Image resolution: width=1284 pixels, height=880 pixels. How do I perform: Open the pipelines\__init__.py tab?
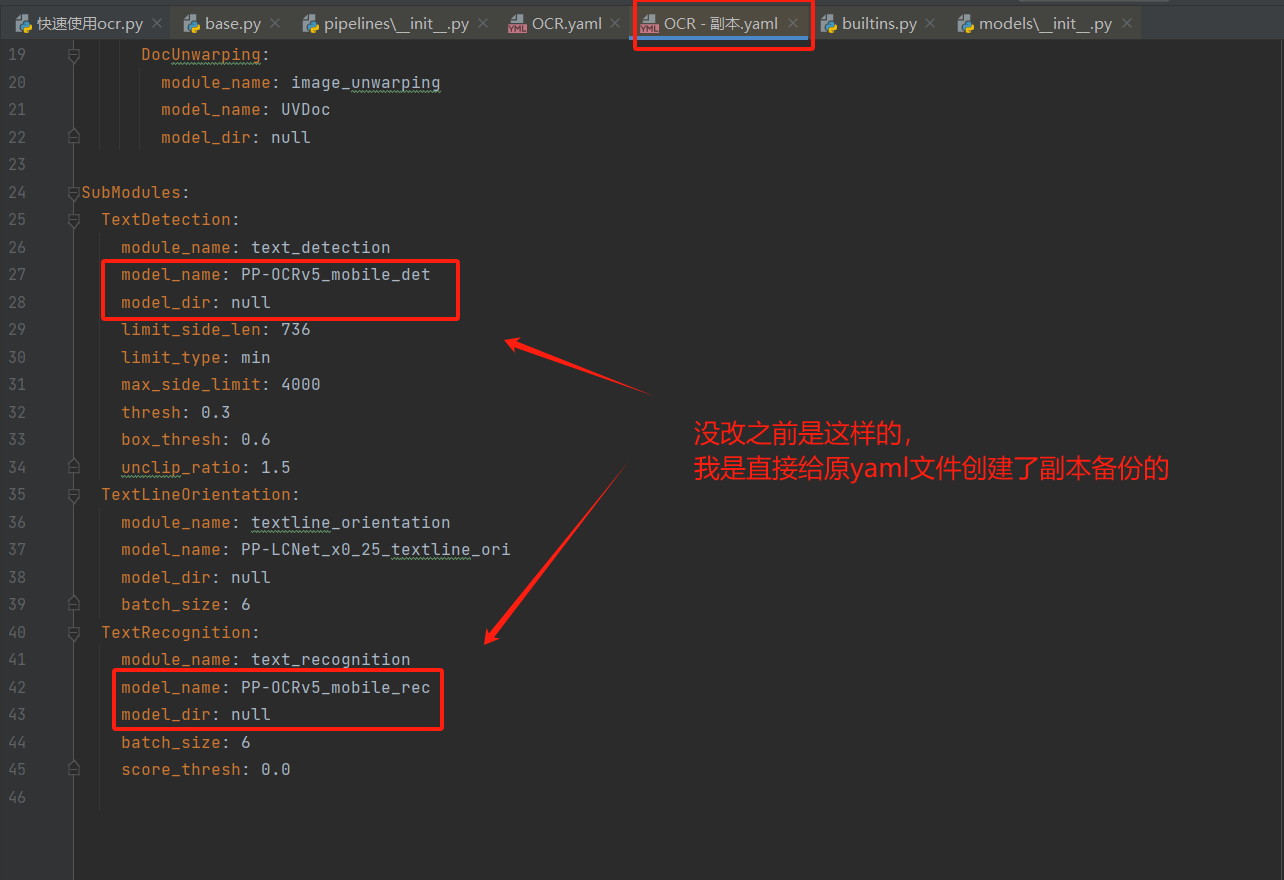pyautogui.click(x=396, y=23)
